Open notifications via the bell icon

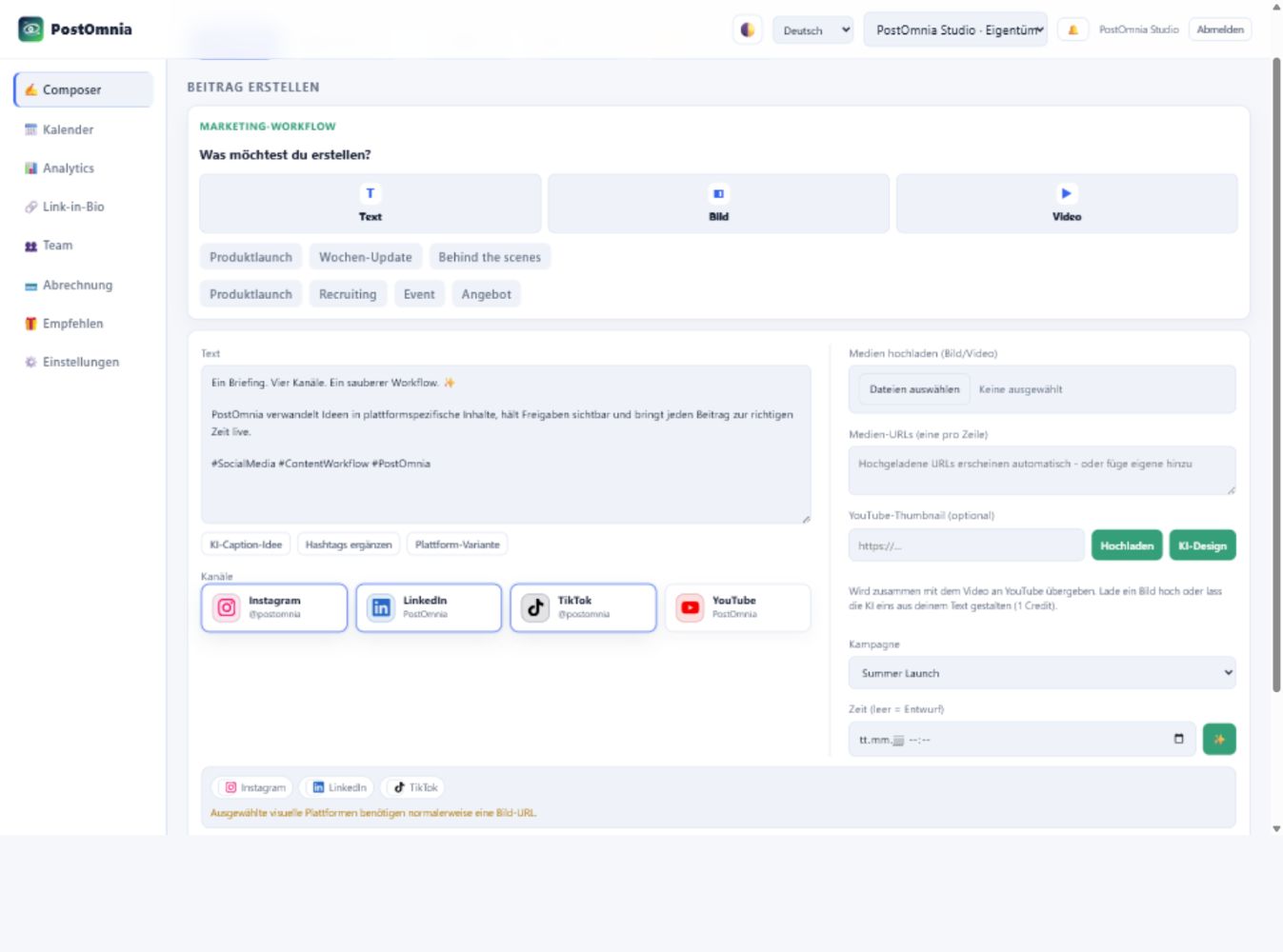[x=1073, y=30]
